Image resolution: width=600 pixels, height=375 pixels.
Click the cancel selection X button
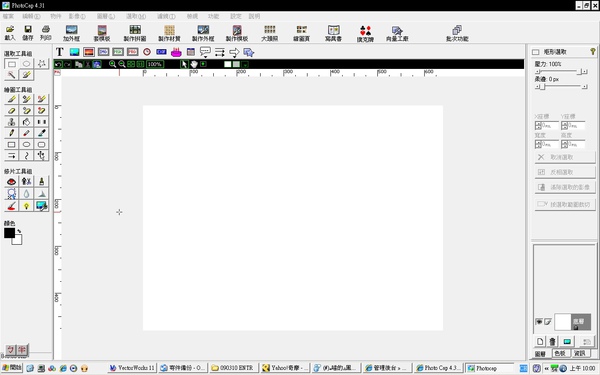tap(565, 157)
